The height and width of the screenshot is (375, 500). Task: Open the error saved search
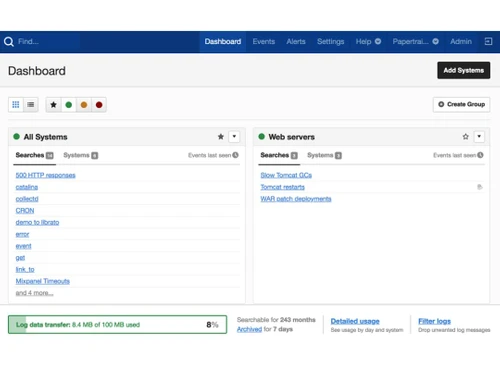22,234
